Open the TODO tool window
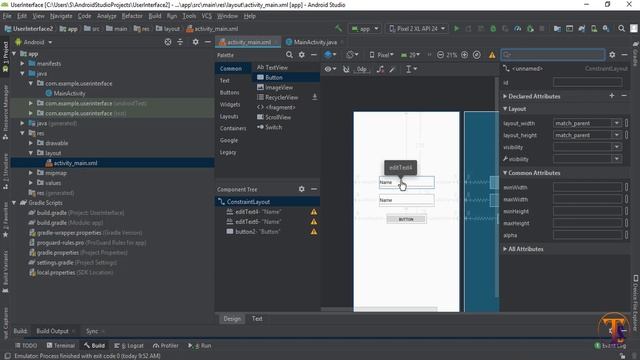Viewport: 640px width, 360px height. point(26,346)
